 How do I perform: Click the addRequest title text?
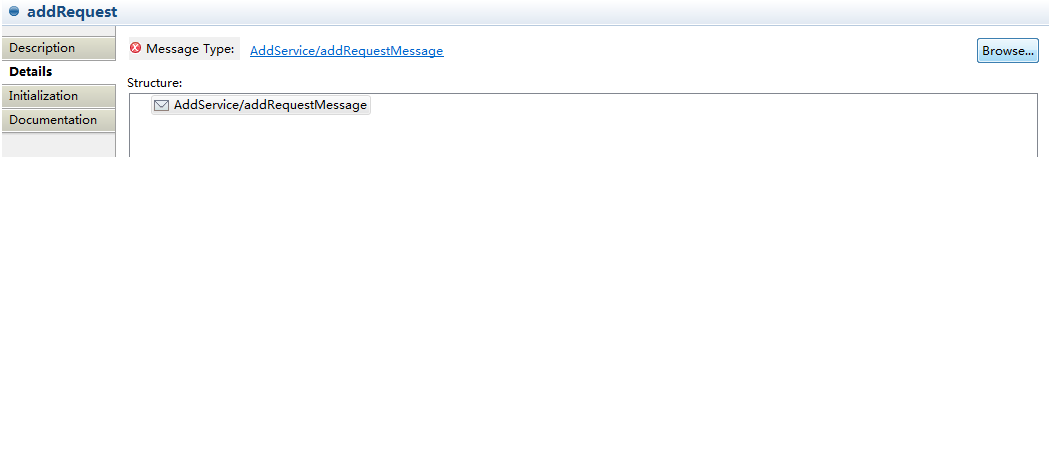(72, 11)
